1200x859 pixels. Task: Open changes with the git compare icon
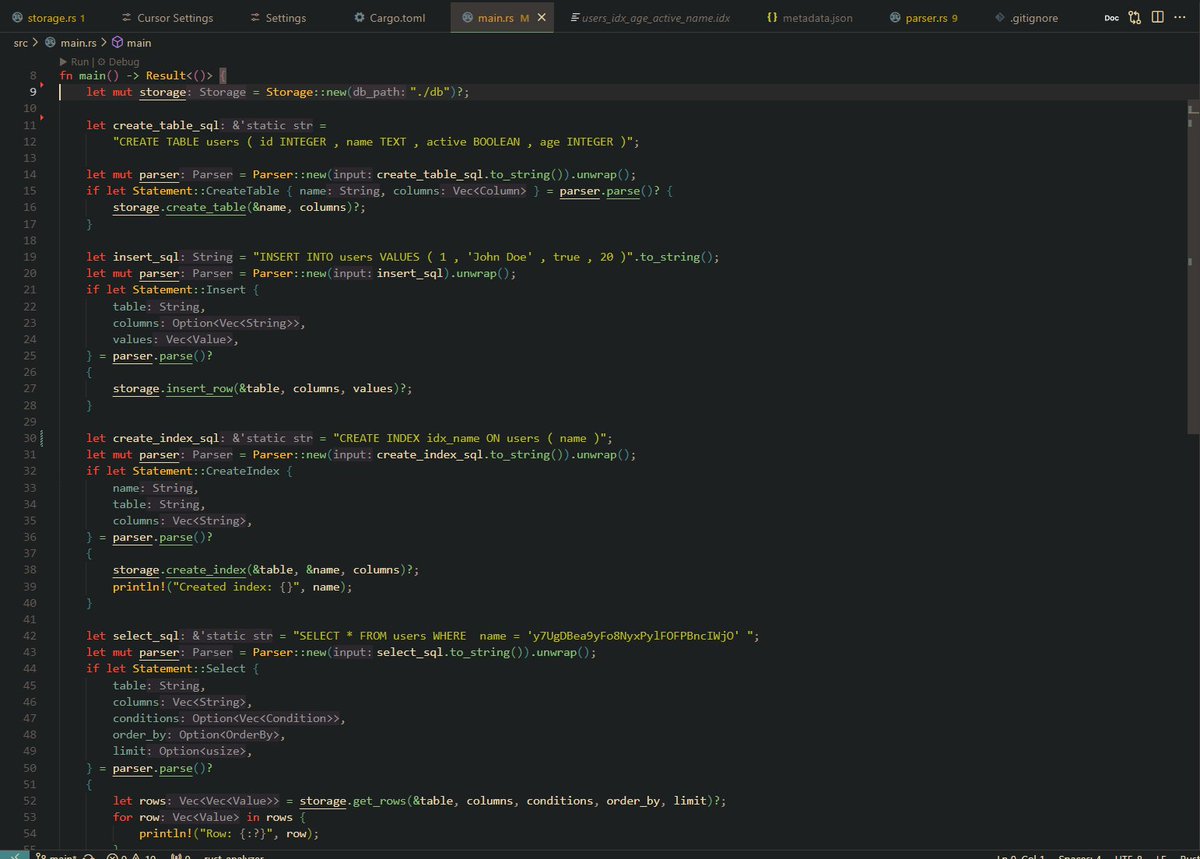pos(1135,18)
